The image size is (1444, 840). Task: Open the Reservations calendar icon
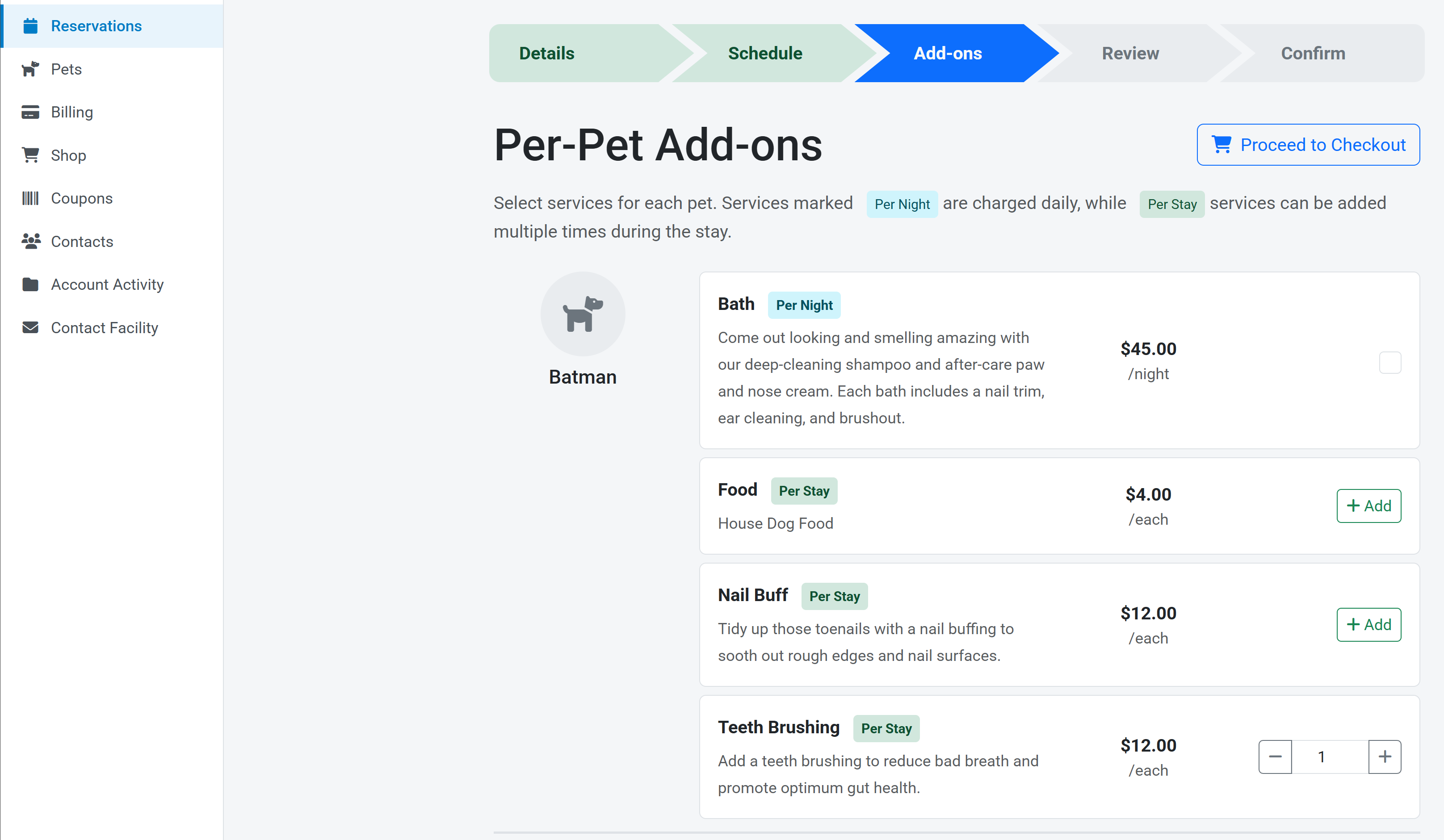[x=30, y=26]
